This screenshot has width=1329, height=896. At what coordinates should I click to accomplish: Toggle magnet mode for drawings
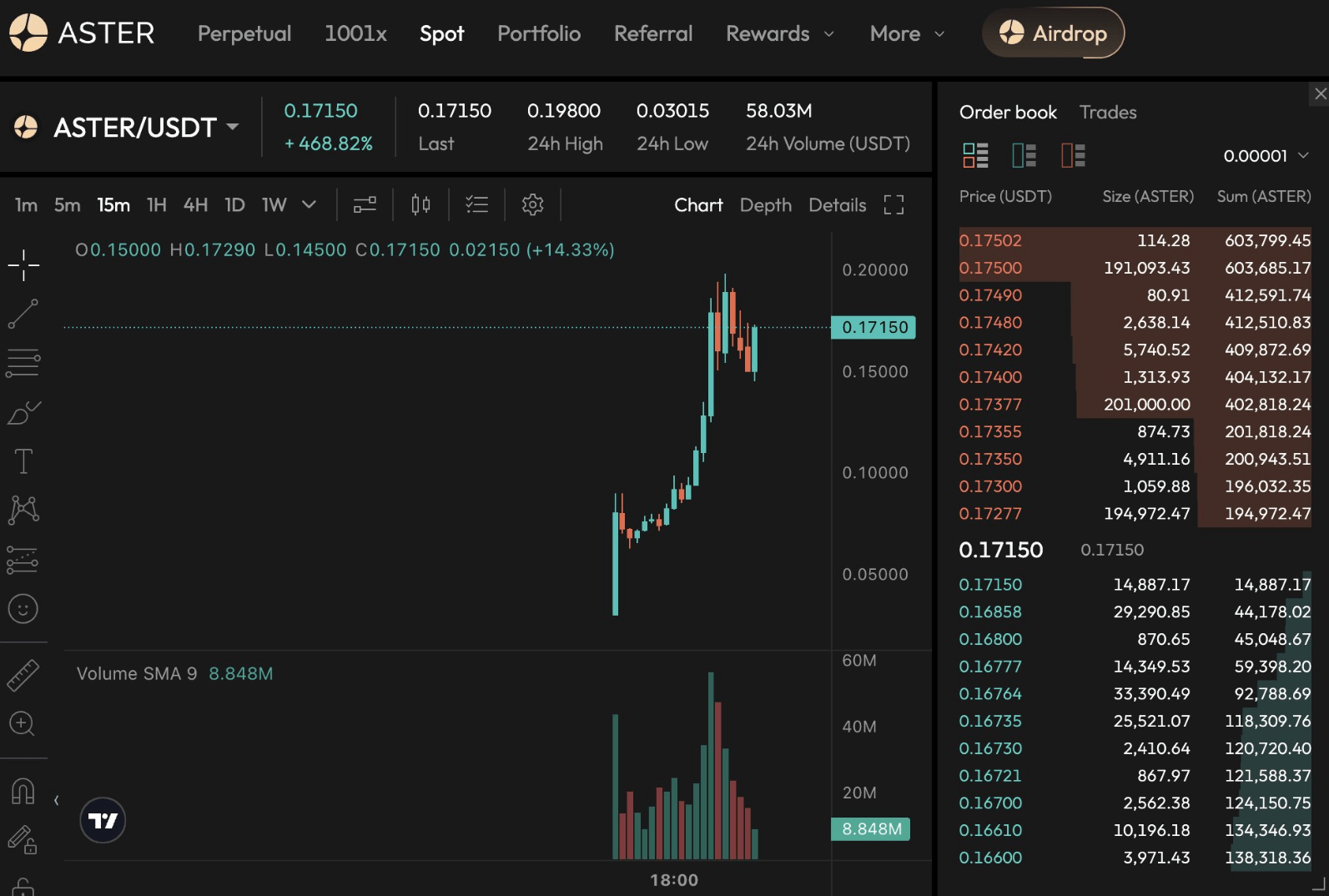(x=23, y=790)
